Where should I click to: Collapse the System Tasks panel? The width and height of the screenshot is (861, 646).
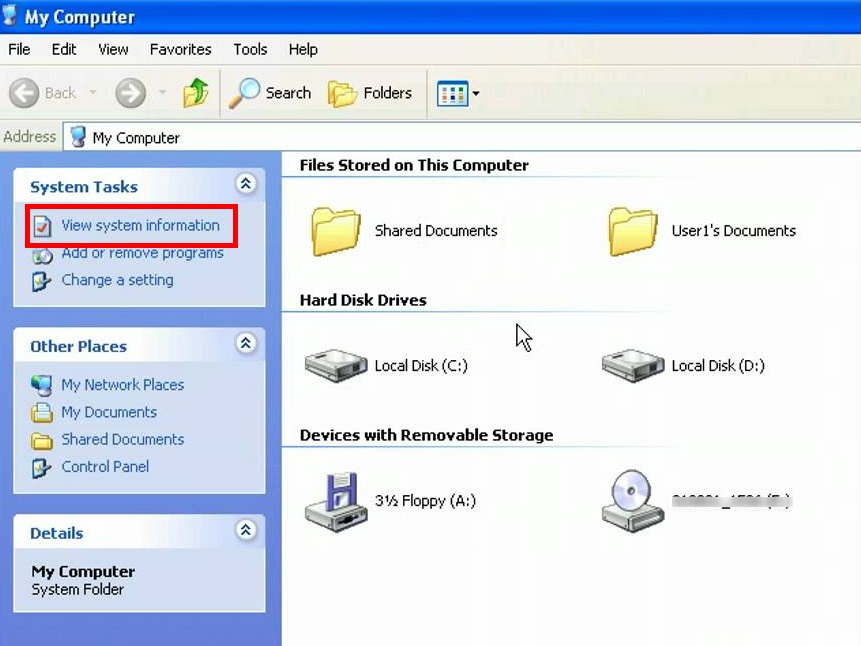tap(245, 183)
